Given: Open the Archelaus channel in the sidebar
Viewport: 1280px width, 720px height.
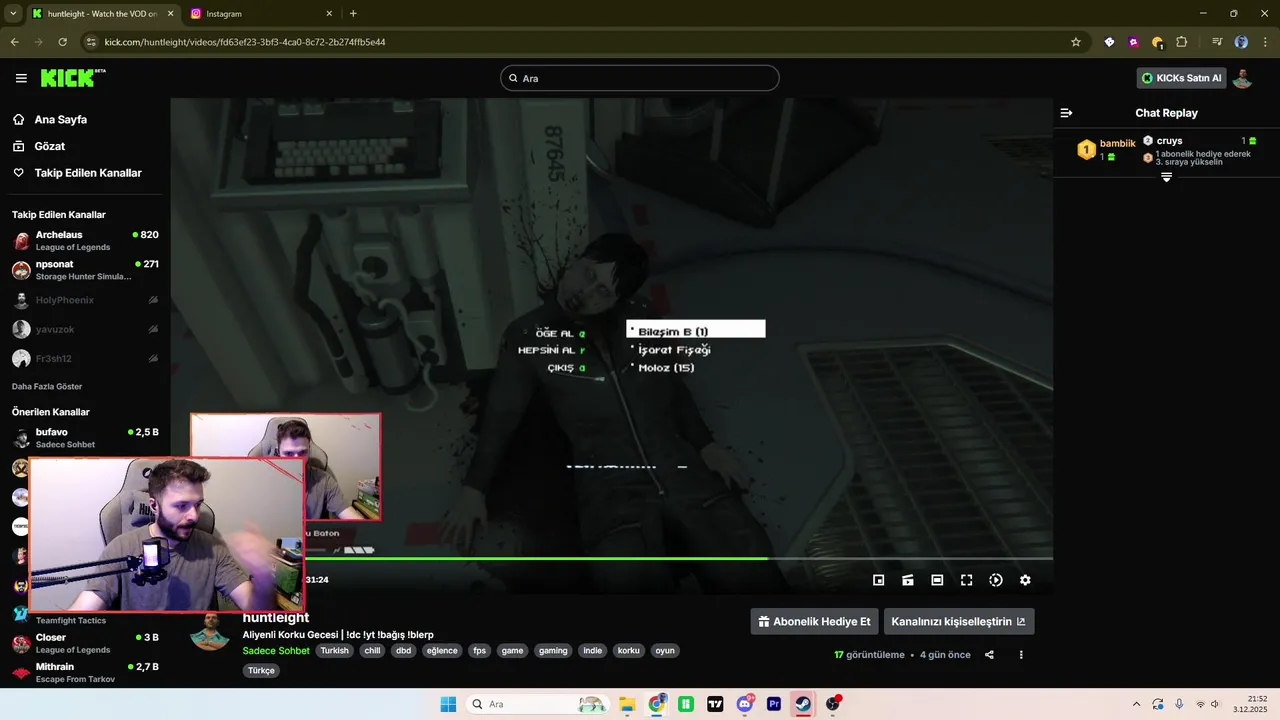Looking at the screenshot, I should (85, 240).
